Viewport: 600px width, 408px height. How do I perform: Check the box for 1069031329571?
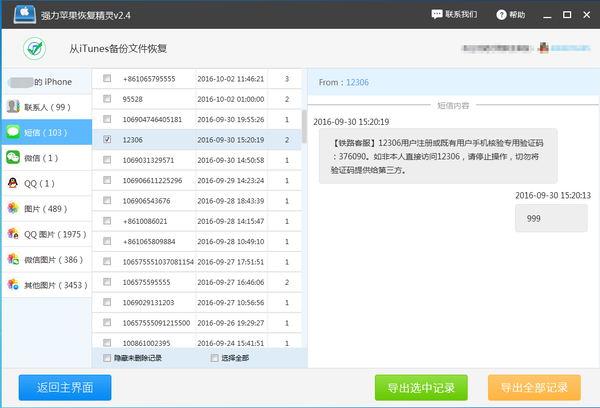point(107,160)
